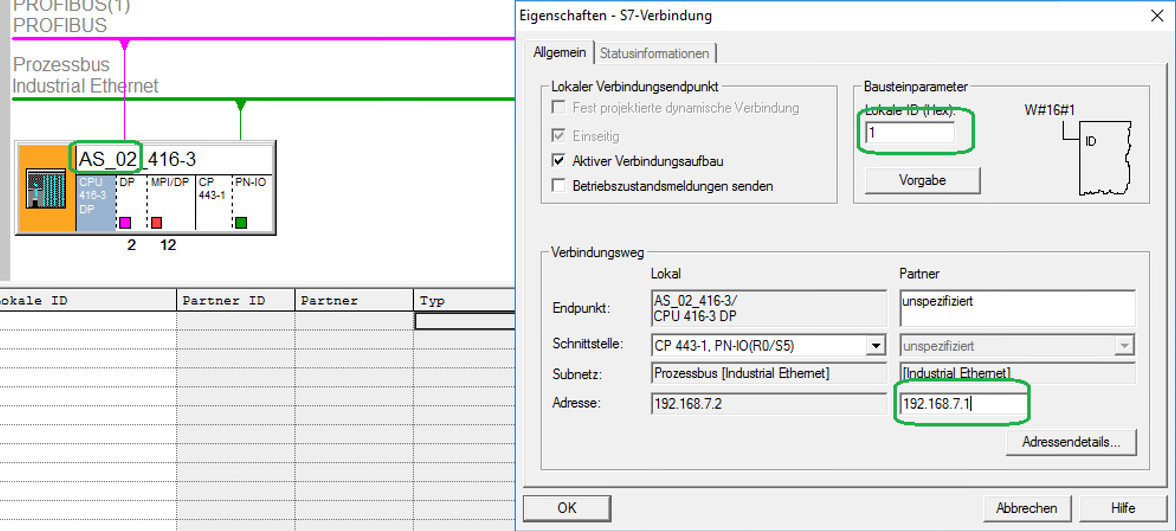Image resolution: width=1176 pixels, height=531 pixels.
Task: Click the Lokale ID column header
Action: pyautogui.click(x=88, y=301)
